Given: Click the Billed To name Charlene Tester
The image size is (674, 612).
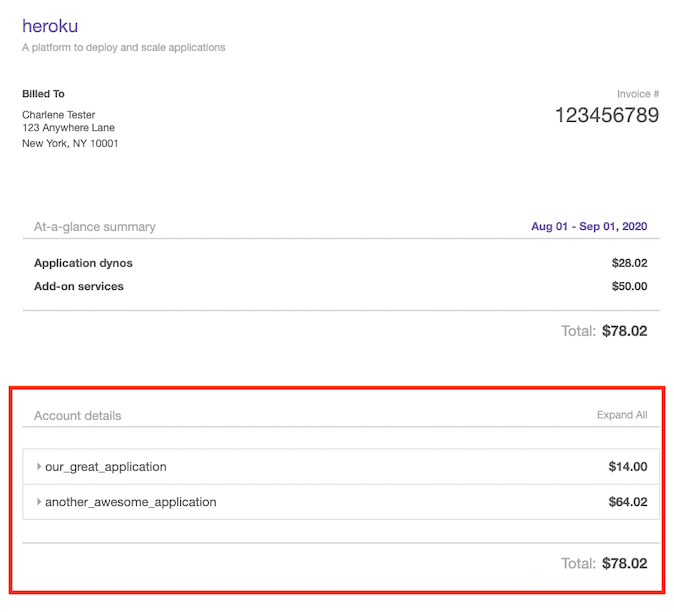Looking at the screenshot, I should [59, 115].
